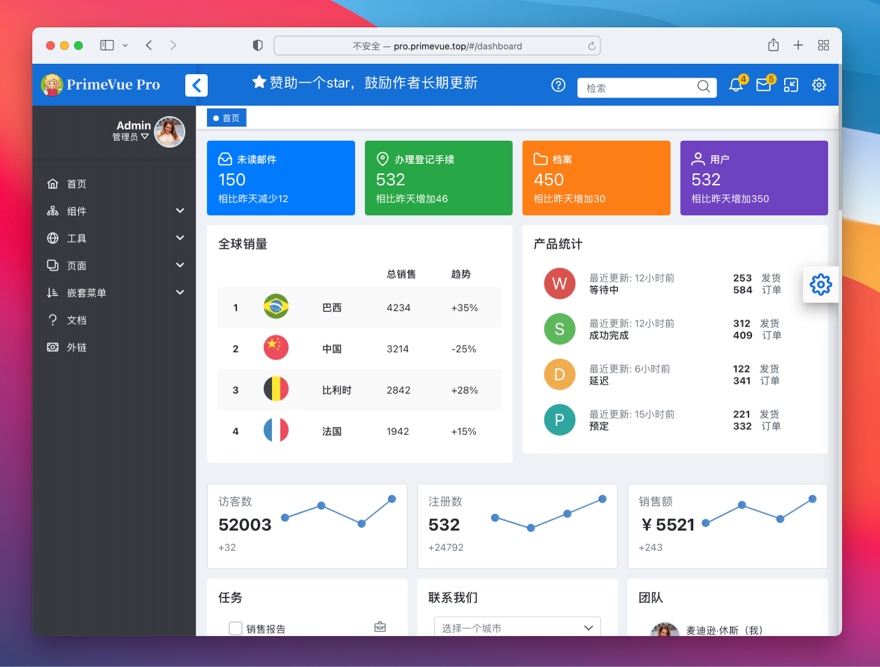Open the header settings gear icon
Viewport: 880px width, 667px height.
coord(819,86)
